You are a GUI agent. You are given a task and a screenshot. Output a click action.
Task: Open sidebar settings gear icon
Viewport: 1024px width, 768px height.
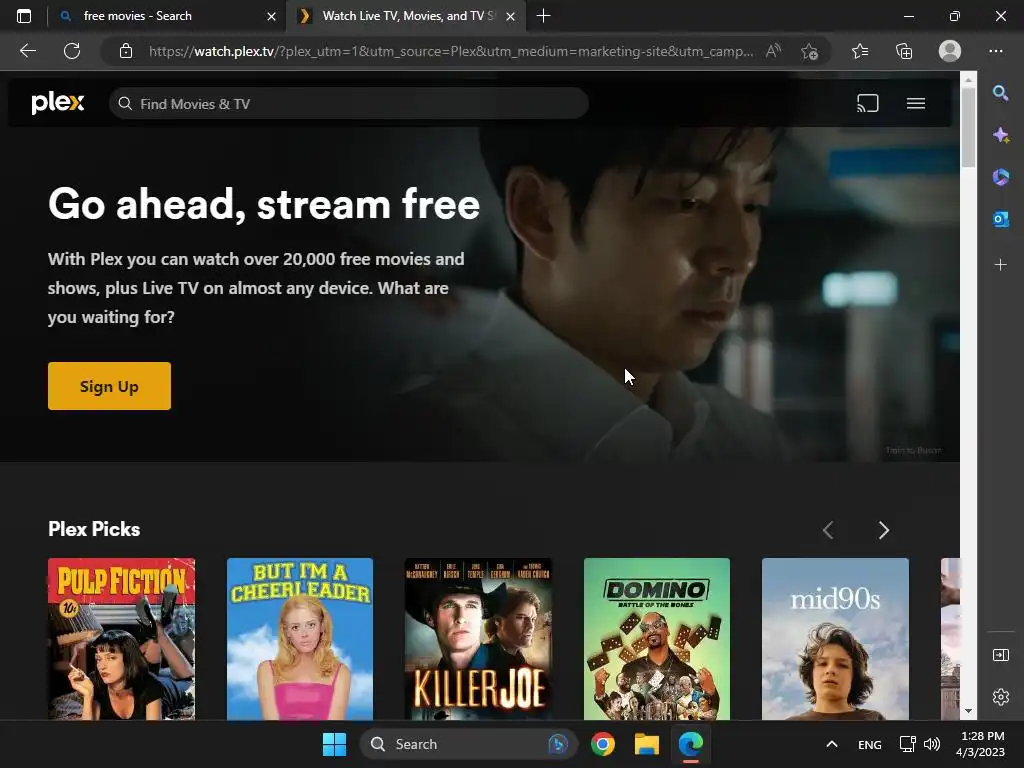tap(1000, 697)
